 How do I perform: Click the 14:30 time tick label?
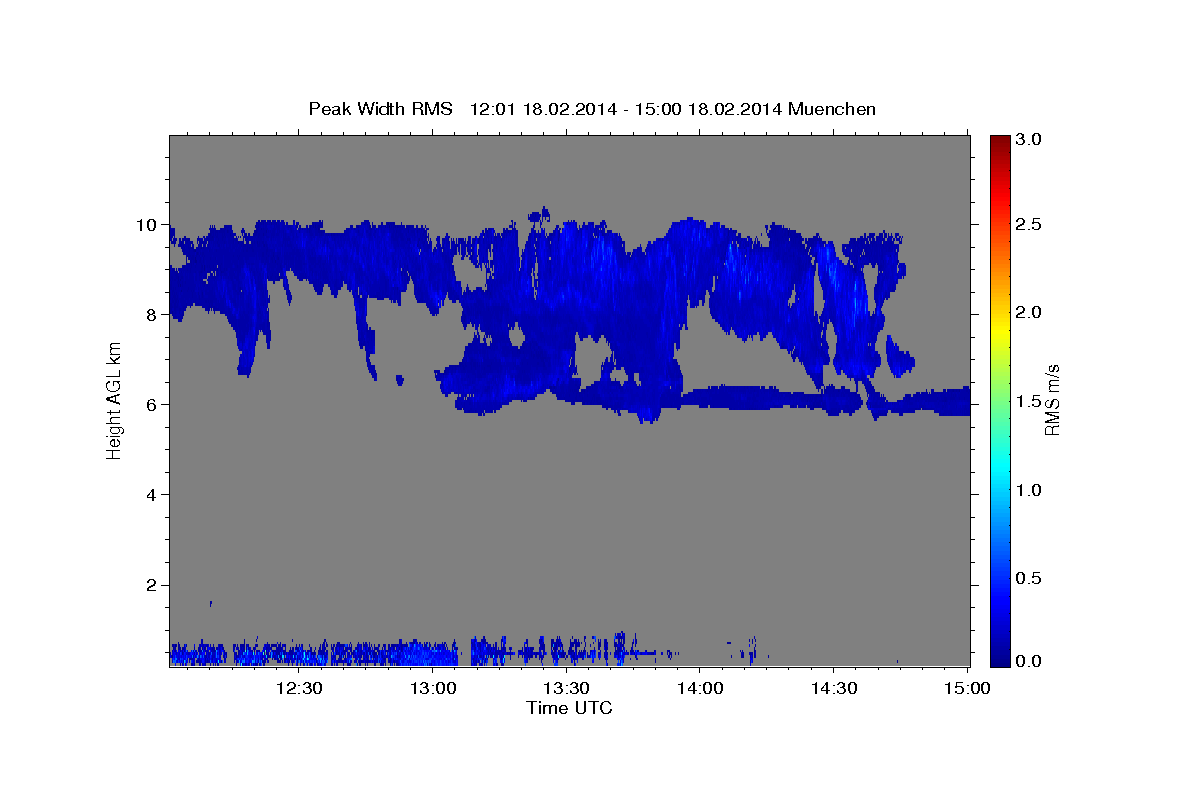tap(833, 689)
